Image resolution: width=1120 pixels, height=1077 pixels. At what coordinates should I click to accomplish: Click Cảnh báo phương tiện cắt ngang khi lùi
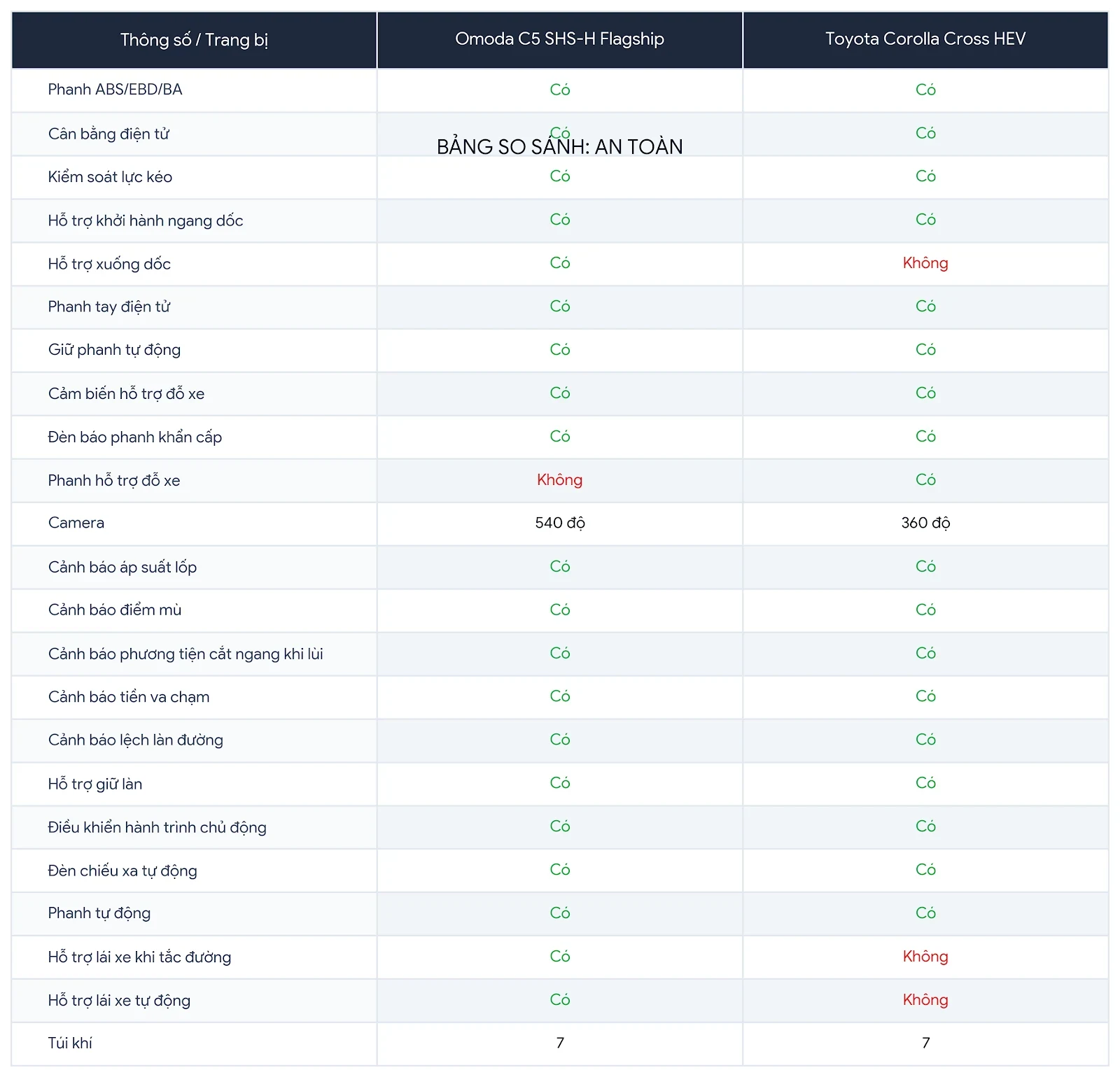[x=185, y=654]
